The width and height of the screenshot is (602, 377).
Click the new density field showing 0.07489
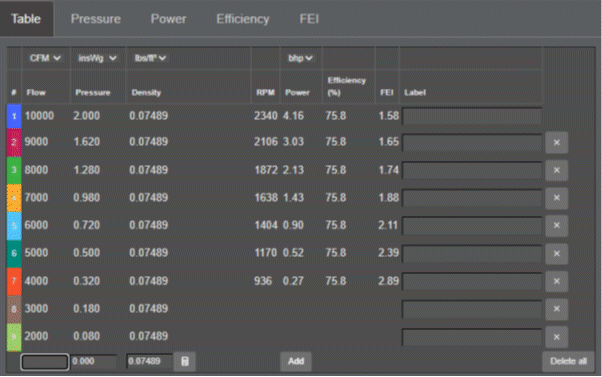click(149, 361)
